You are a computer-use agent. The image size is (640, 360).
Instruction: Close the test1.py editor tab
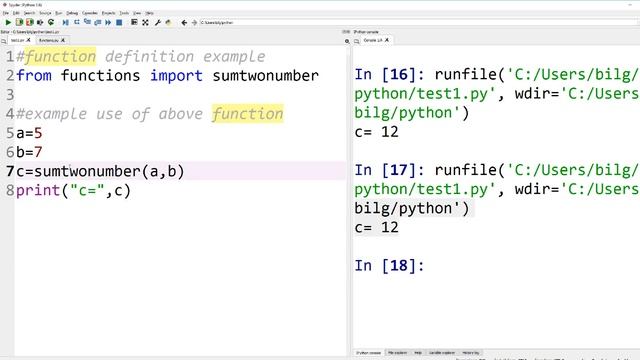29,40
